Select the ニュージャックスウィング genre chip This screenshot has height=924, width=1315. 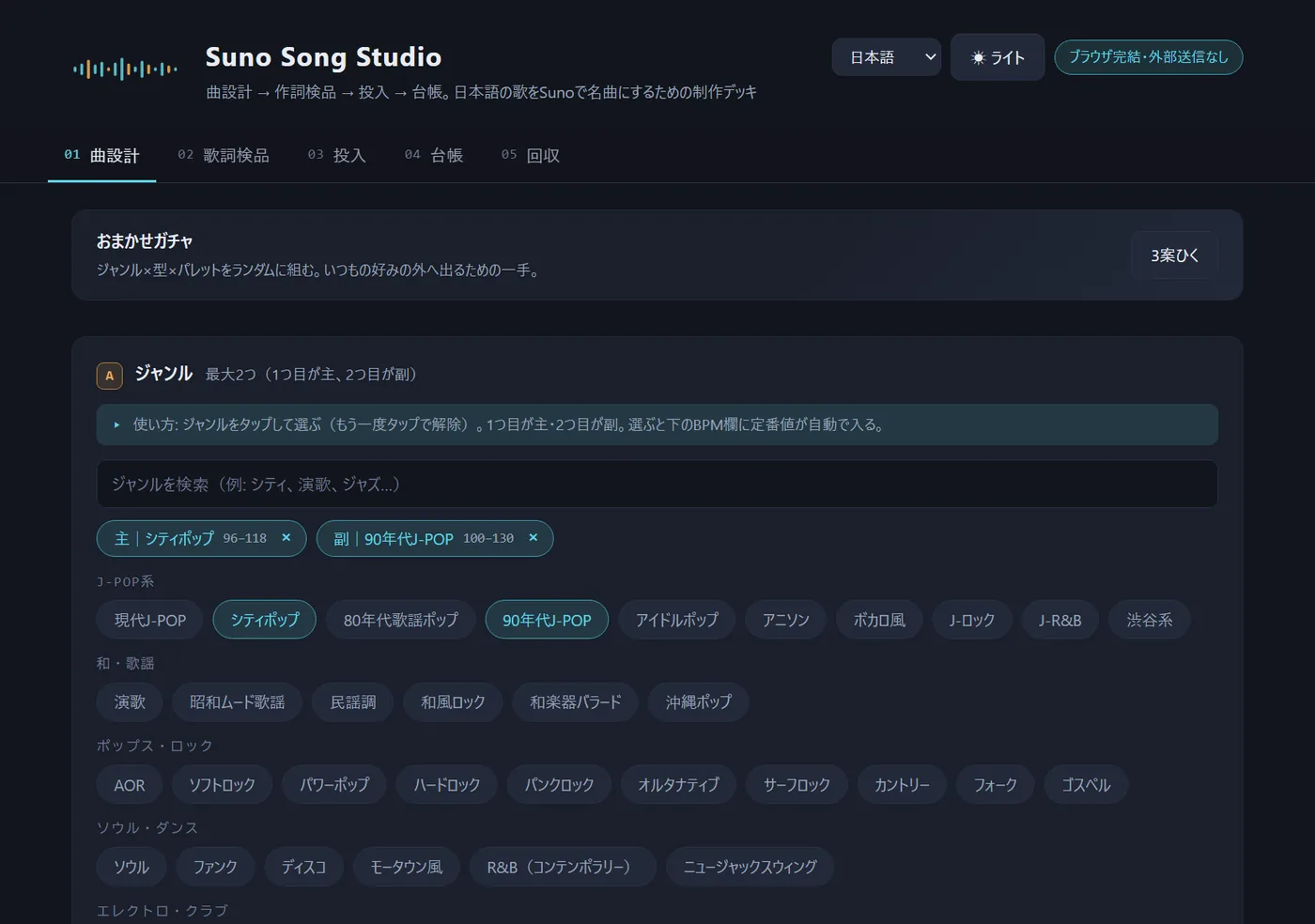(x=750, y=867)
